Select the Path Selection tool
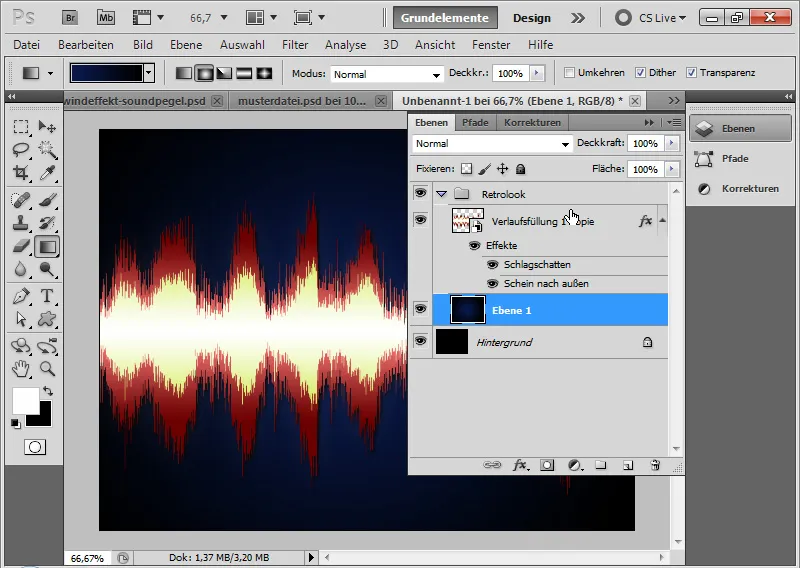Viewport: 800px width, 568px height. [x=21, y=319]
